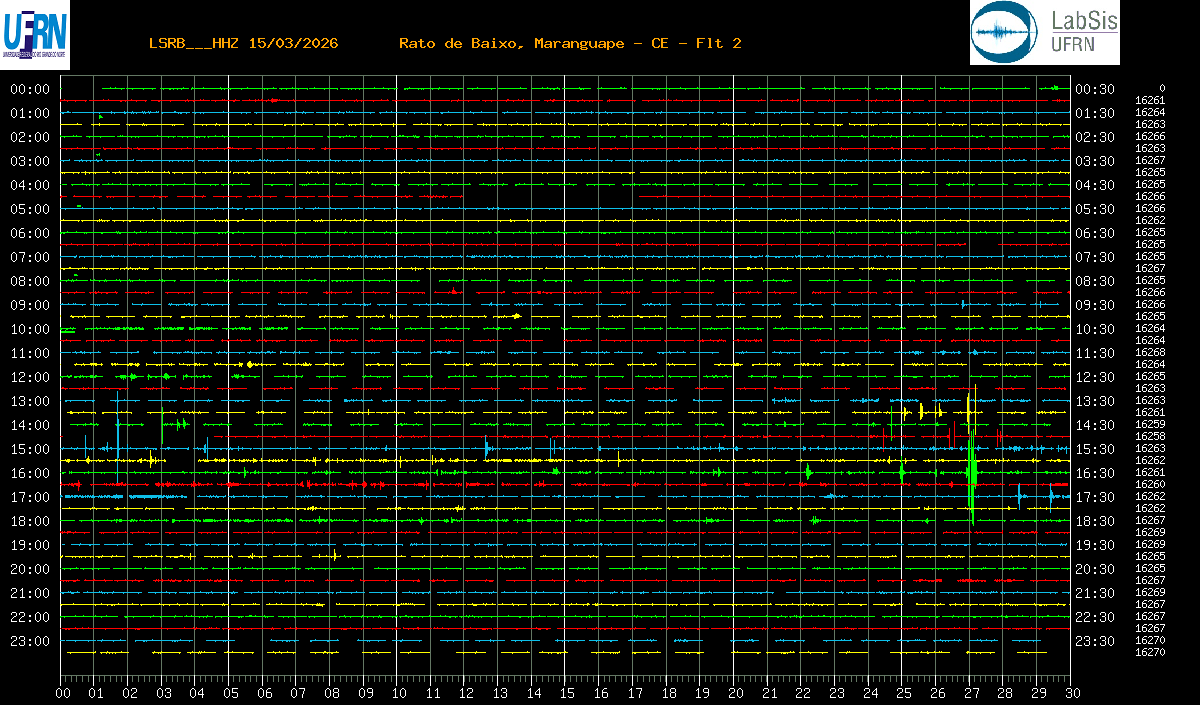Select the station title LSRB___HHZ 15/03/2026
The image size is (1200, 705).
pyautogui.click(x=243, y=43)
